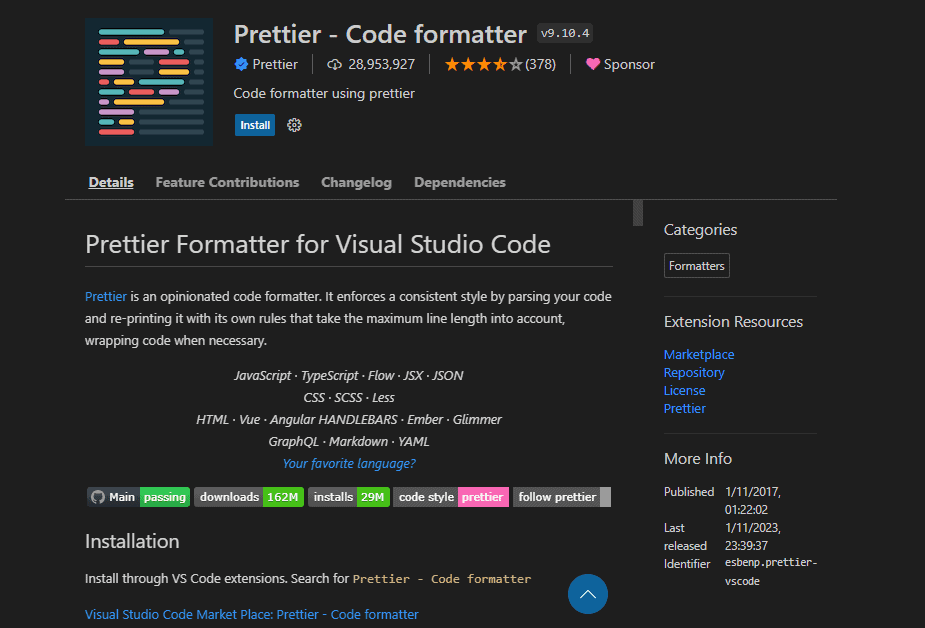Click the Prettier extension logo image
Image resolution: width=925 pixels, height=628 pixels.
pyautogui.click(x=149, y=82)
